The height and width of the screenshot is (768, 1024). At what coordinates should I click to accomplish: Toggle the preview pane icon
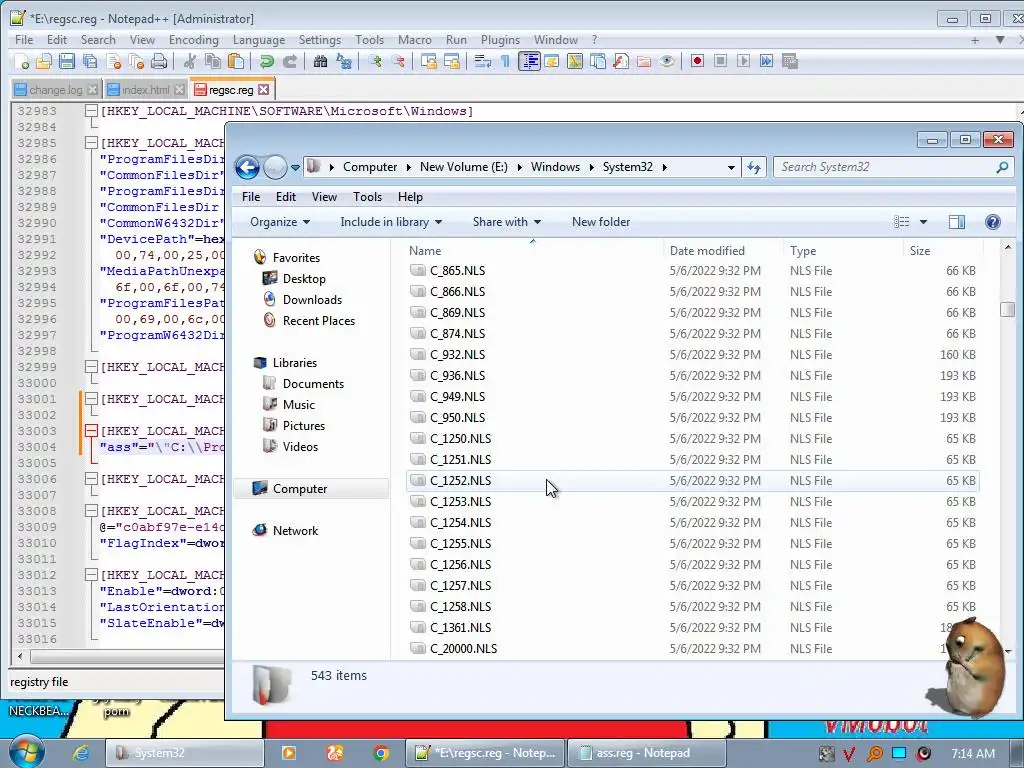click(957, 222)
